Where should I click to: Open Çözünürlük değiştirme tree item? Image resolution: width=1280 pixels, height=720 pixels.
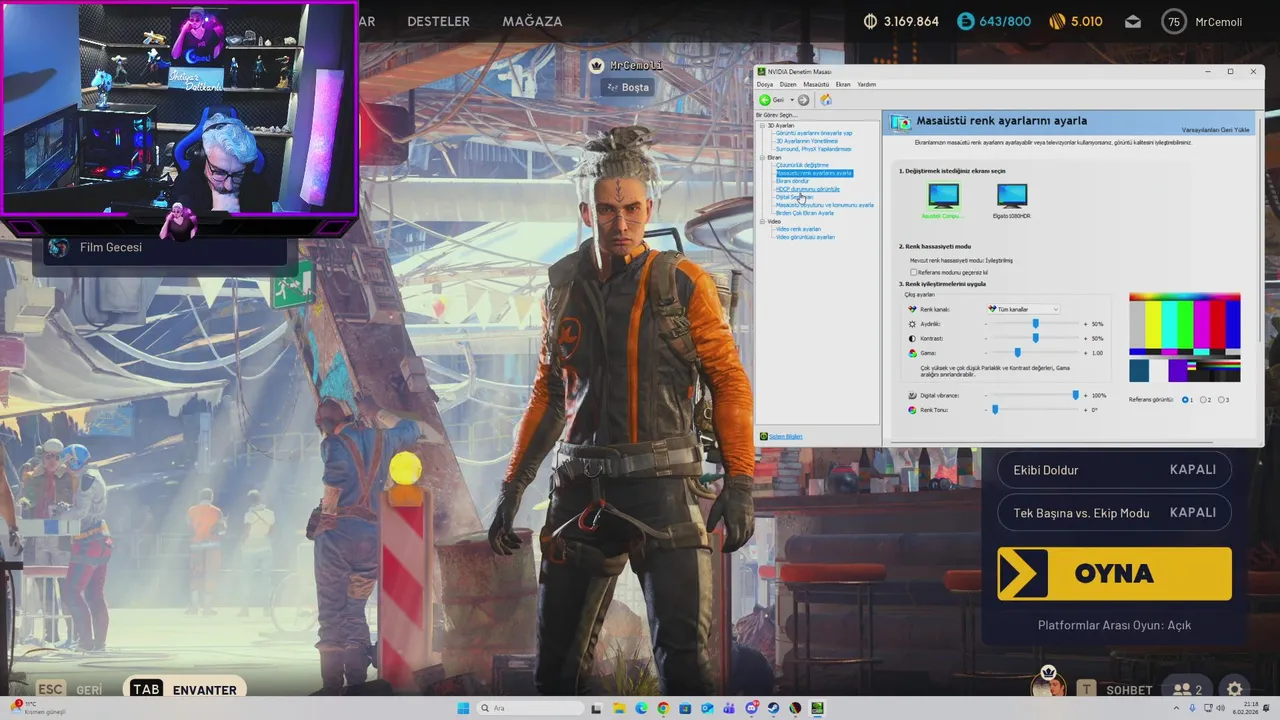tap(802, 165)
